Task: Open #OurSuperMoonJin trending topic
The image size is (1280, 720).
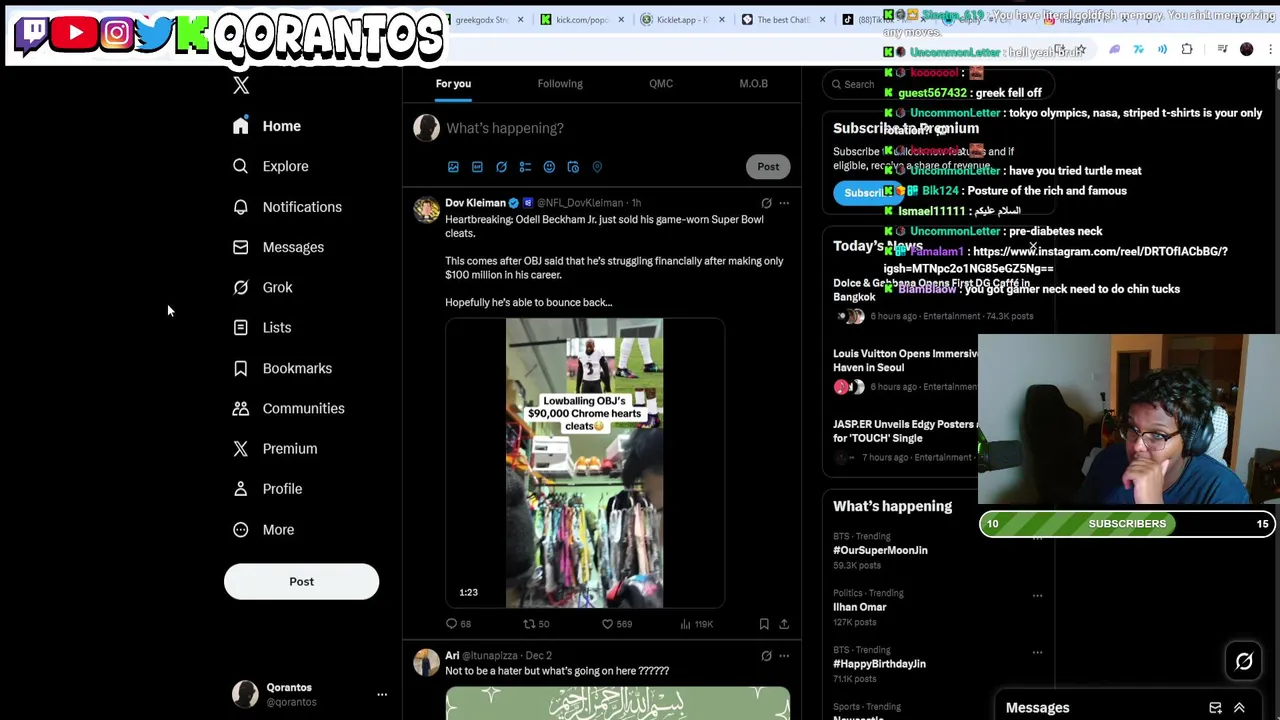Action: click(x=880, y=550)
